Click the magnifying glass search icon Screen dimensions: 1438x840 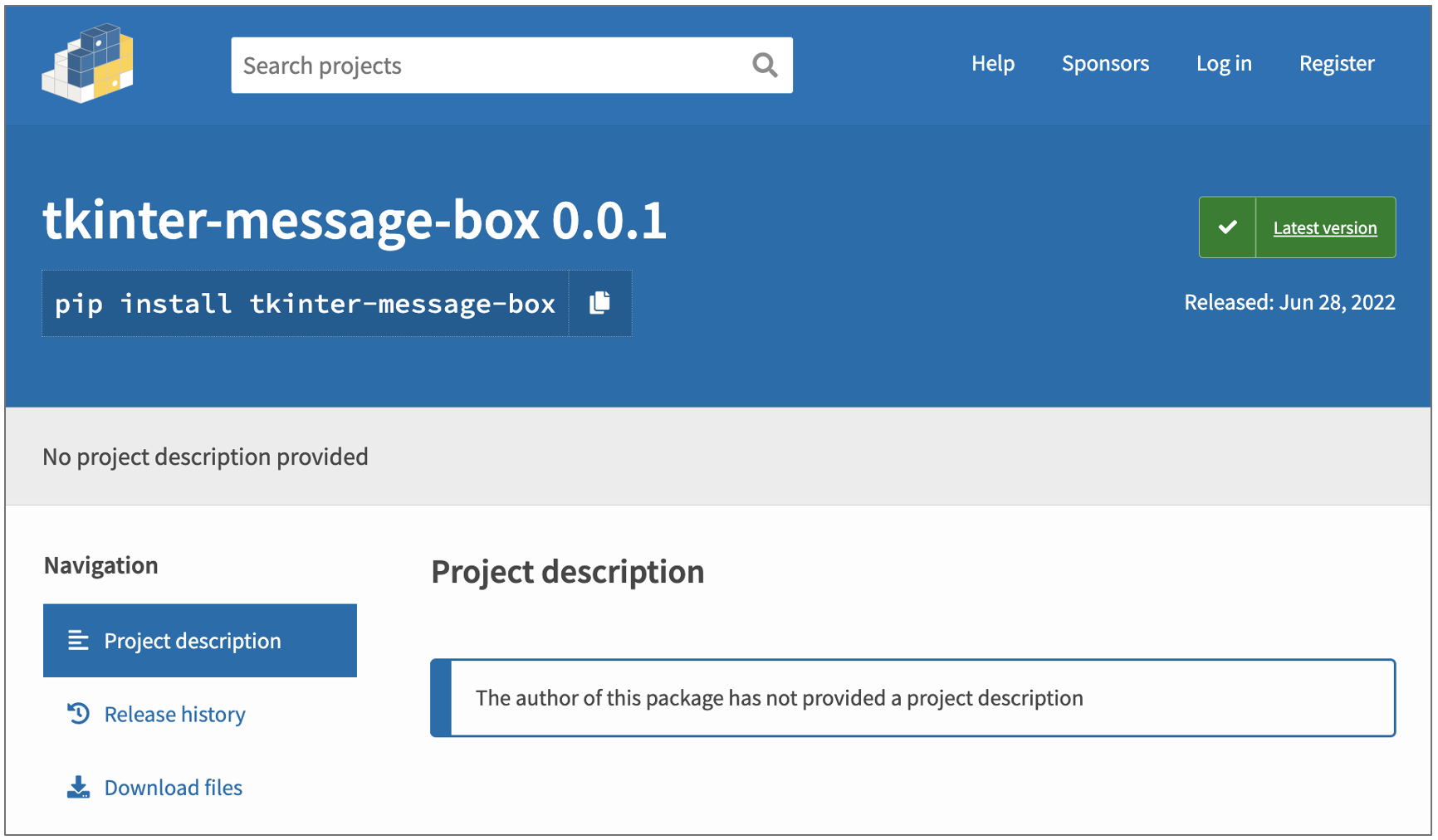[765, 65]
